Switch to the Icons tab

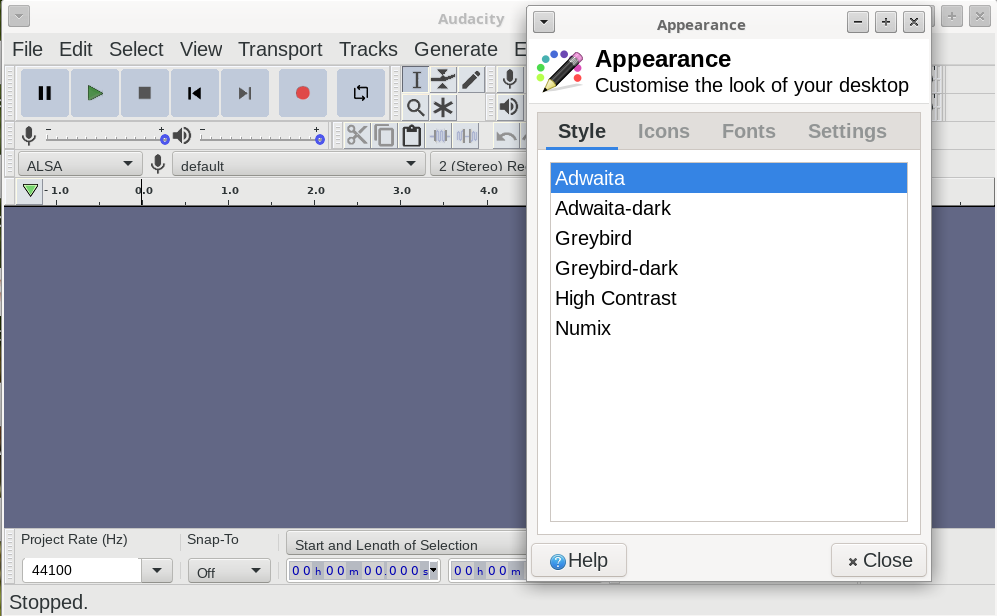tap(664, 131)
